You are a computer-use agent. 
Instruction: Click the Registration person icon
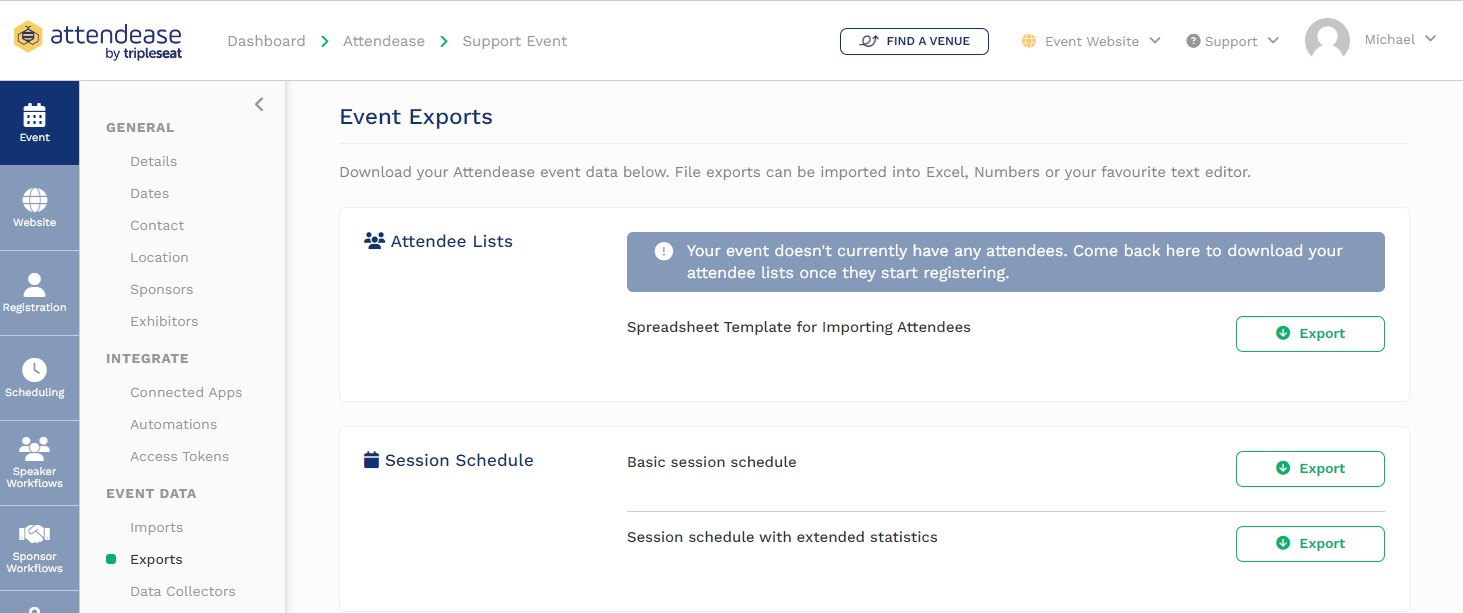click(x=33, y=284)
